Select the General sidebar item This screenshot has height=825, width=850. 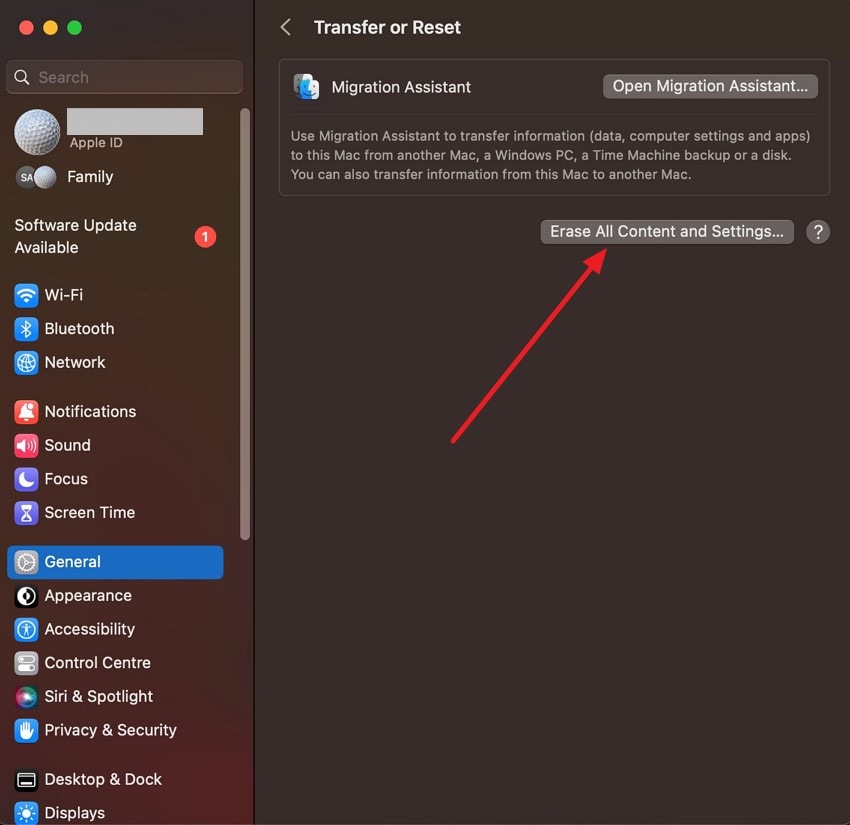tap(115, 562)
